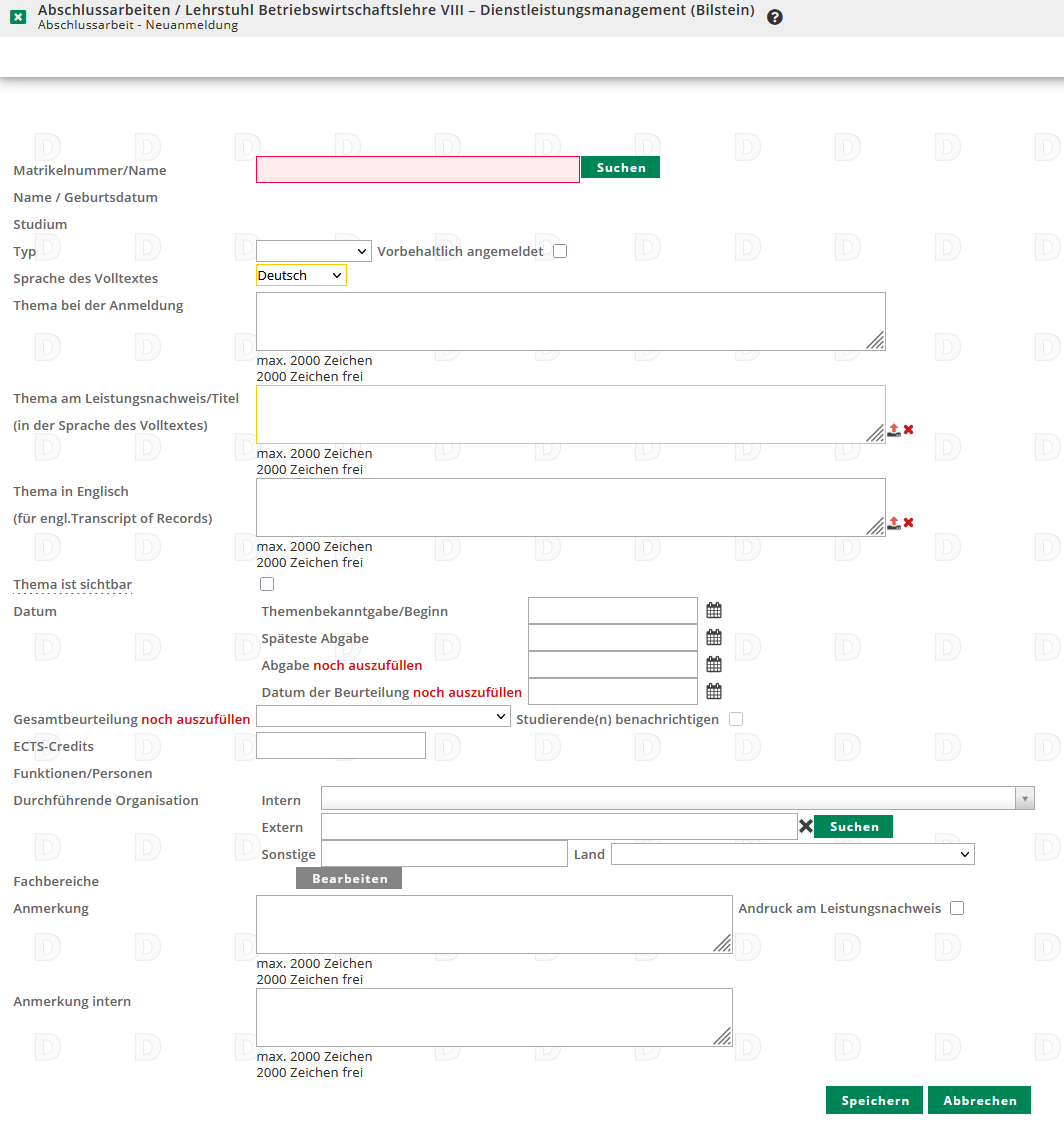Toggle the Thema ist sichtbar checkbox
Screen dimensions: 1064x1123
(266, 584)
